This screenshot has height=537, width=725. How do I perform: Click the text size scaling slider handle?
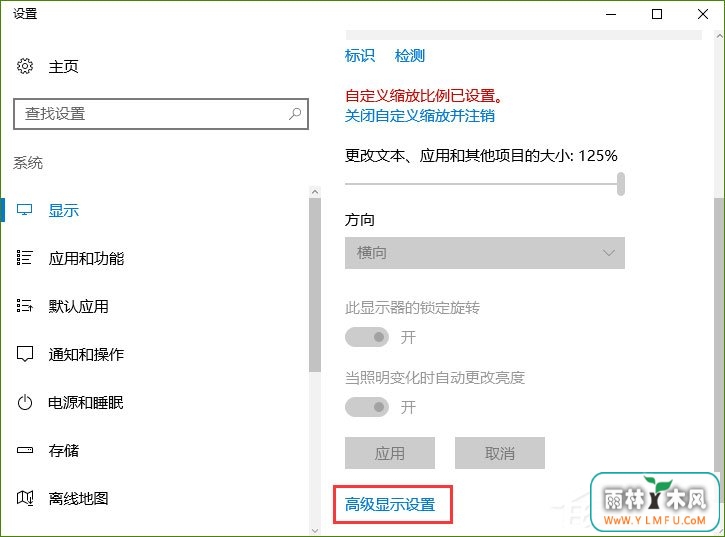[x=621, y=184]
